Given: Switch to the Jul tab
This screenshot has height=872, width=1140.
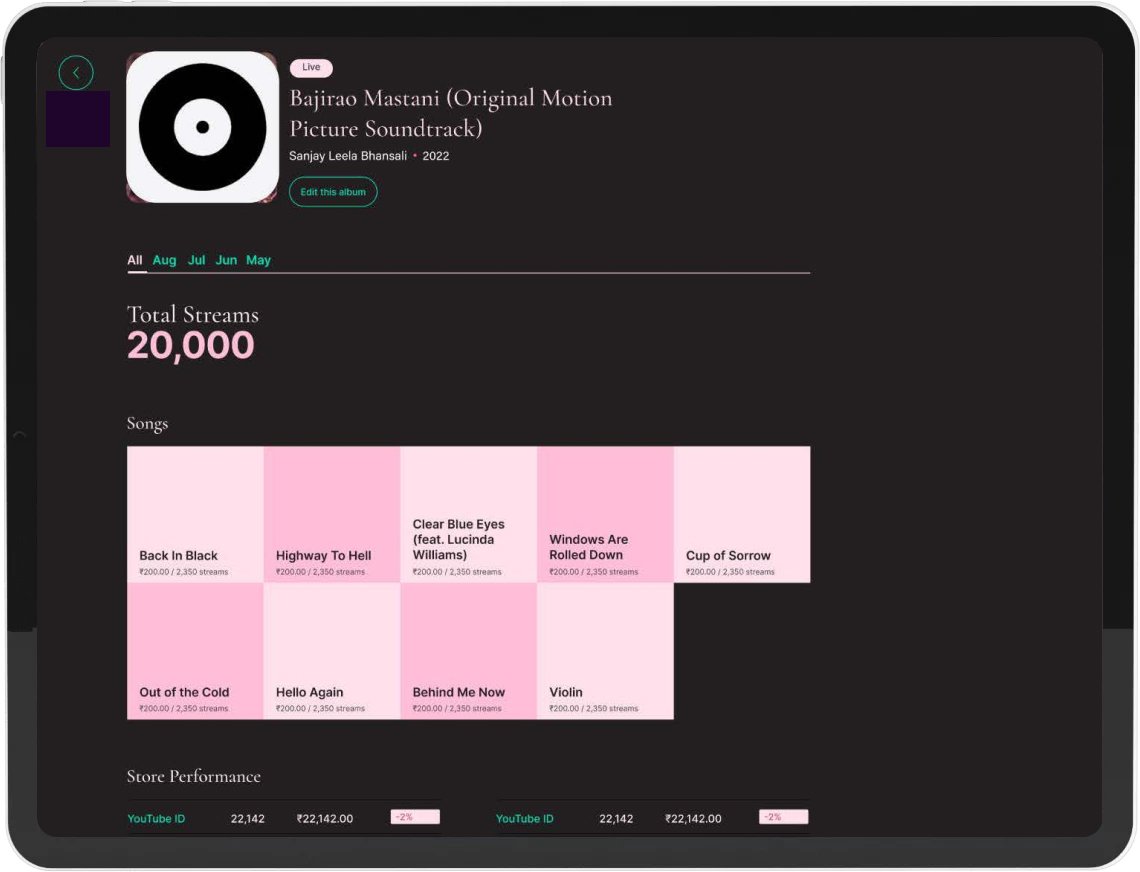Looking at the screenshot, I should tap(196, 260).
